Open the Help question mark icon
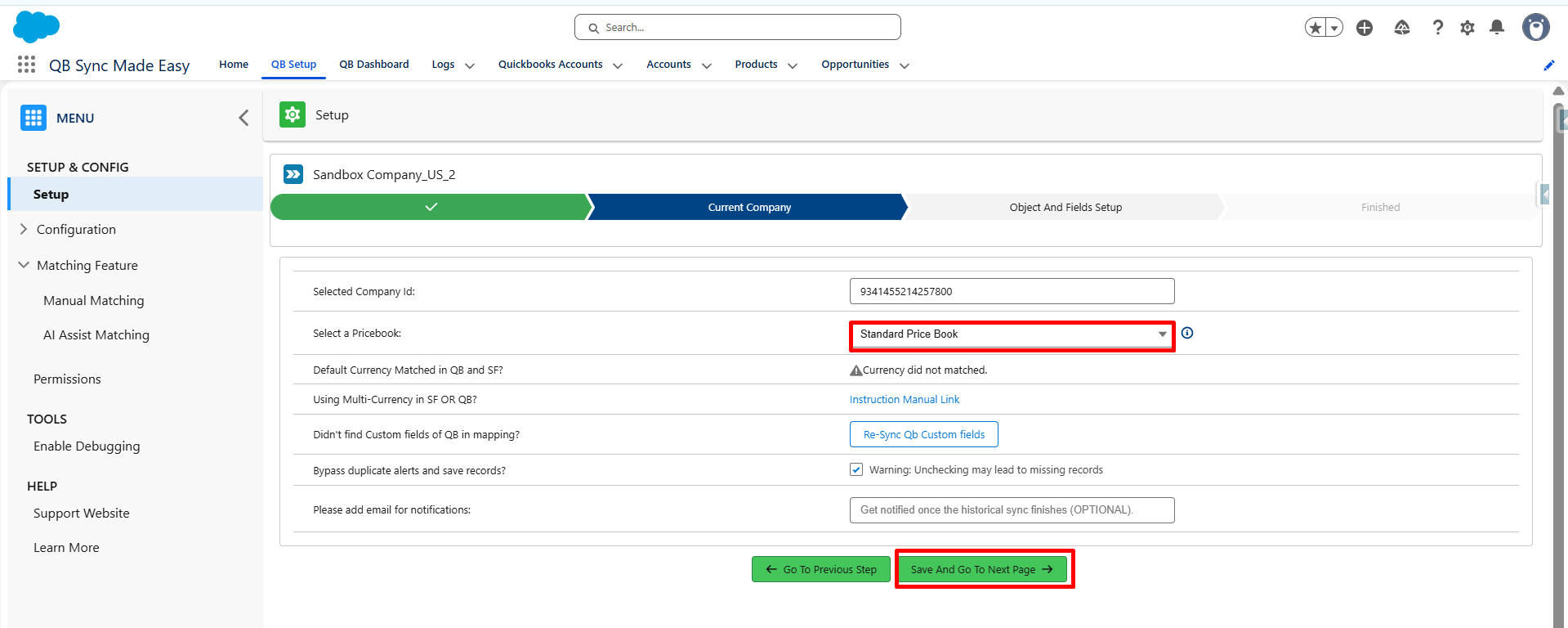 point(1438,28)
